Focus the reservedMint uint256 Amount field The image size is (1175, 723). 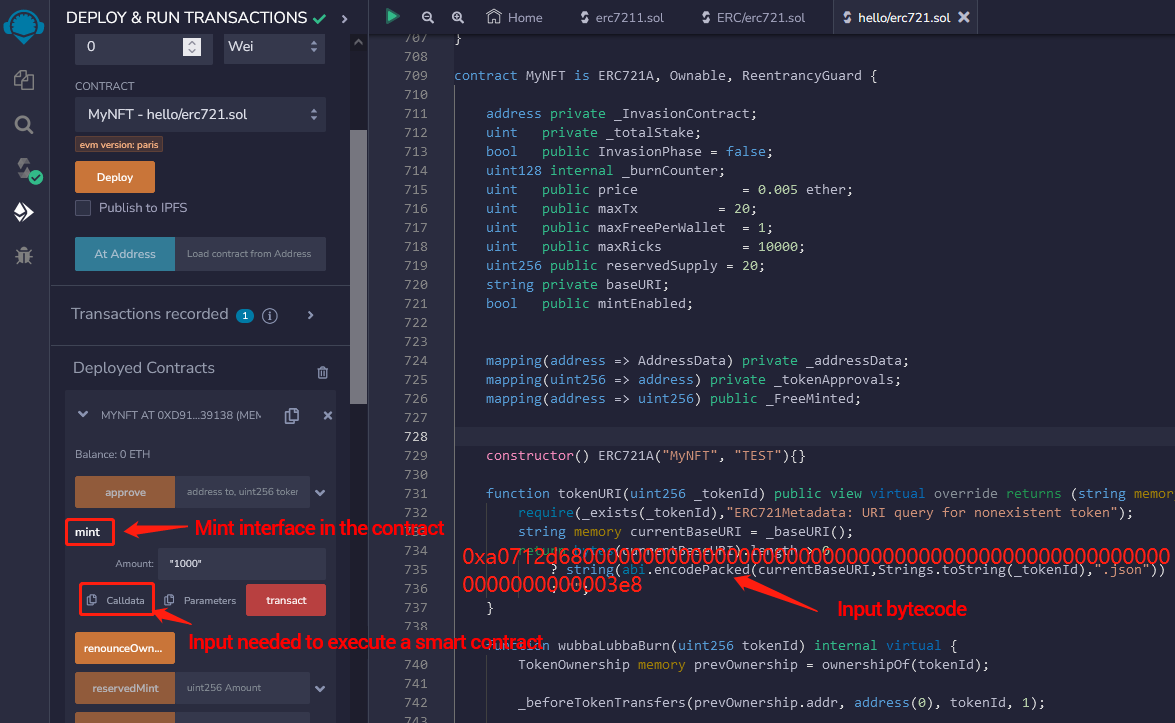(242, 688)
